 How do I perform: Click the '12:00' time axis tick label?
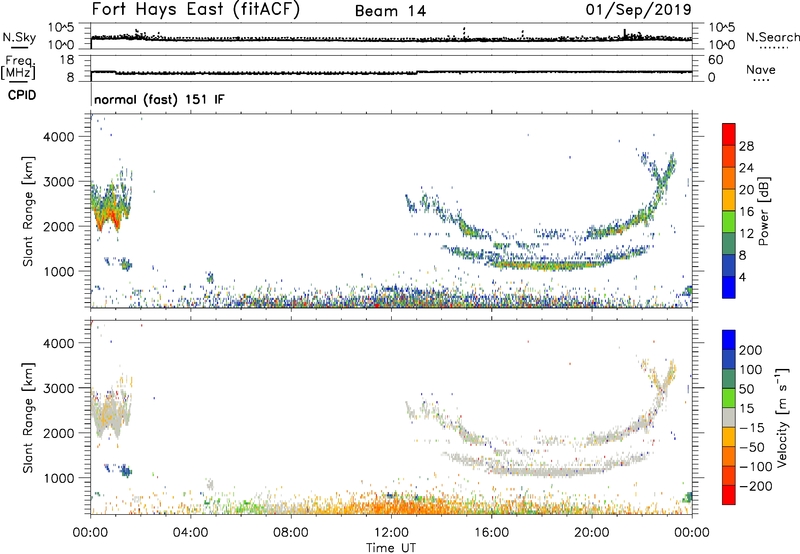point(391,533)
